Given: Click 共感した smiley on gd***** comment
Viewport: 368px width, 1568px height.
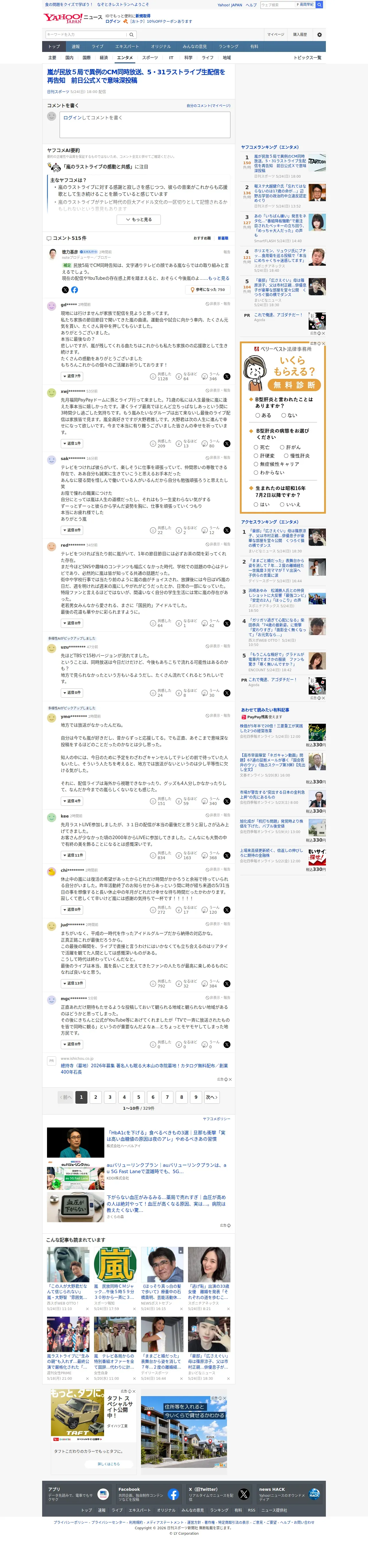Looking at the screenshot, I should 153,376.
